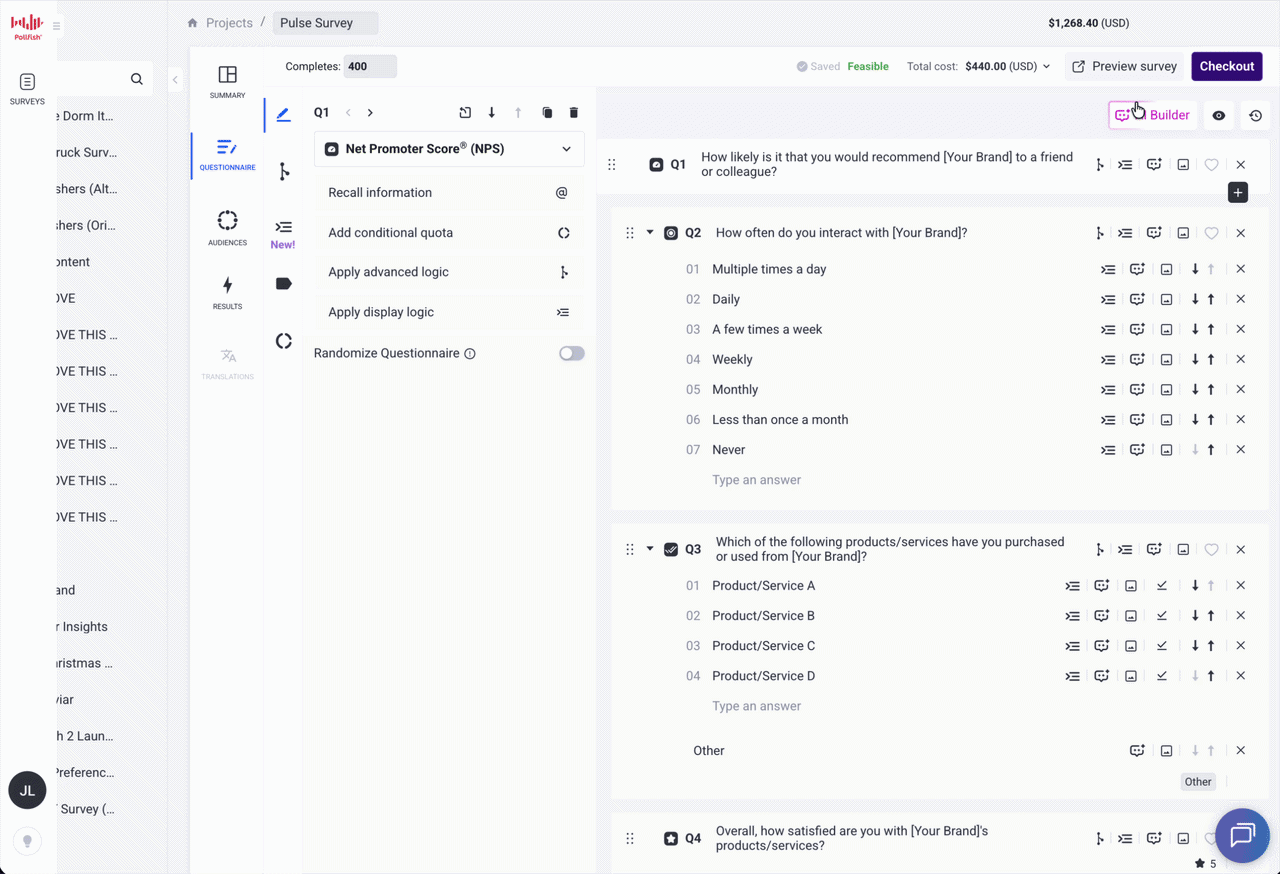The width and height of the screenshot is (1280, 874).
Task: Favorite Q3 with the heart icon
Action: [1211, 549]
